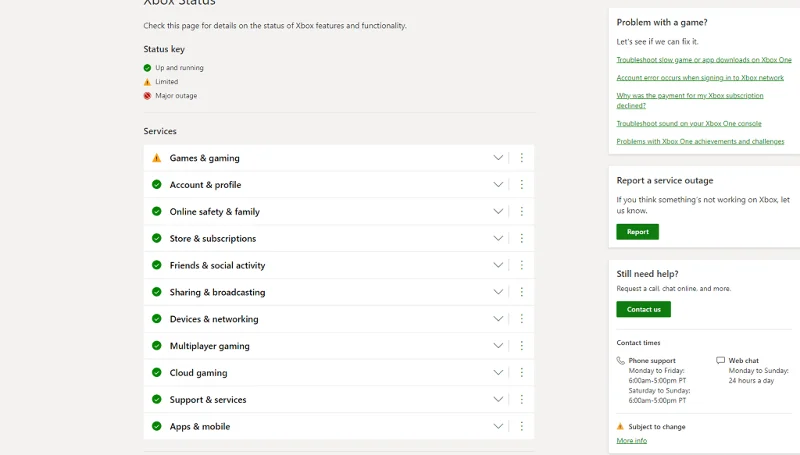Screen dimensions: 800x455
Task: Click the Up and running green key icon
Action: pos(147,68)
